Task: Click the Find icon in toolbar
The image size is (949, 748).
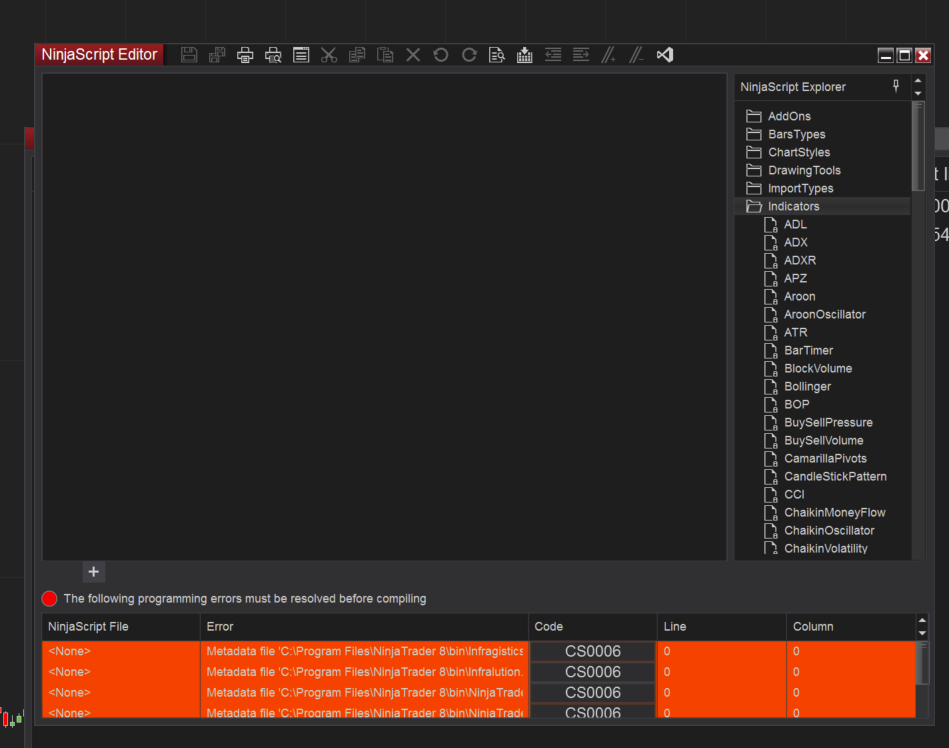Action: tap(497, 55)
